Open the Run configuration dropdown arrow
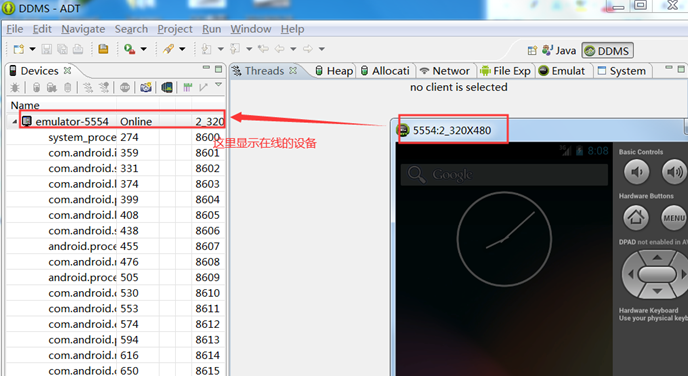Screen dimensions: 688x376 pos(143,49)
